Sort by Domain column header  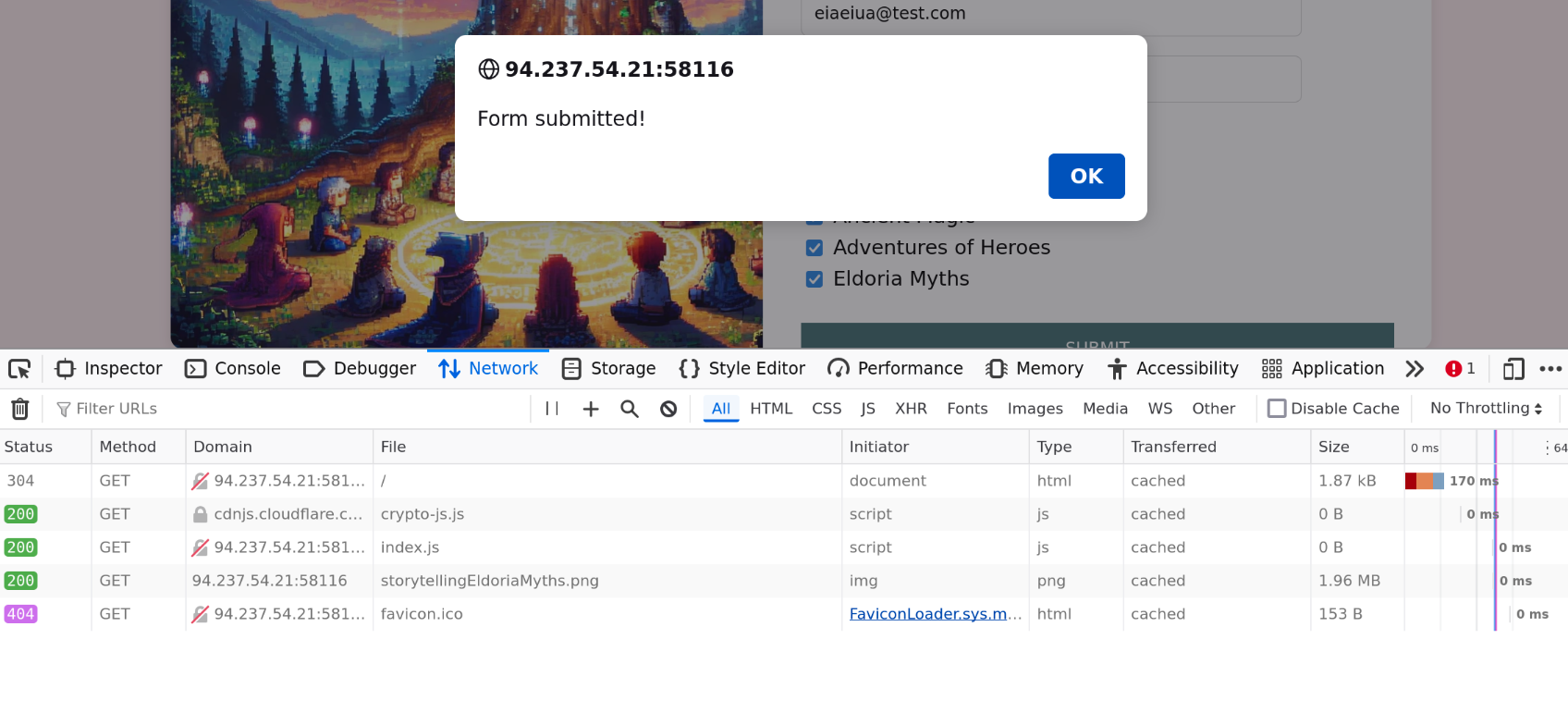(x=279, y=447)
